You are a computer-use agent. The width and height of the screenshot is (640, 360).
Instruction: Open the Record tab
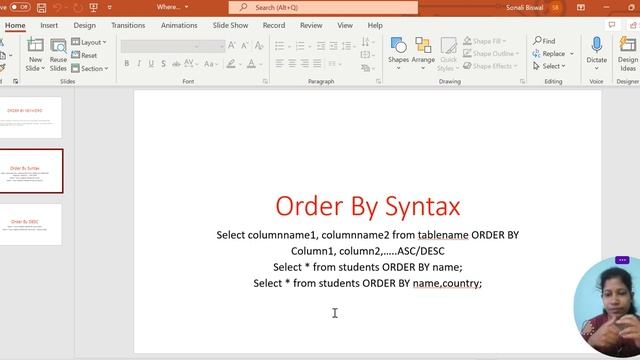tap(274, 25)
